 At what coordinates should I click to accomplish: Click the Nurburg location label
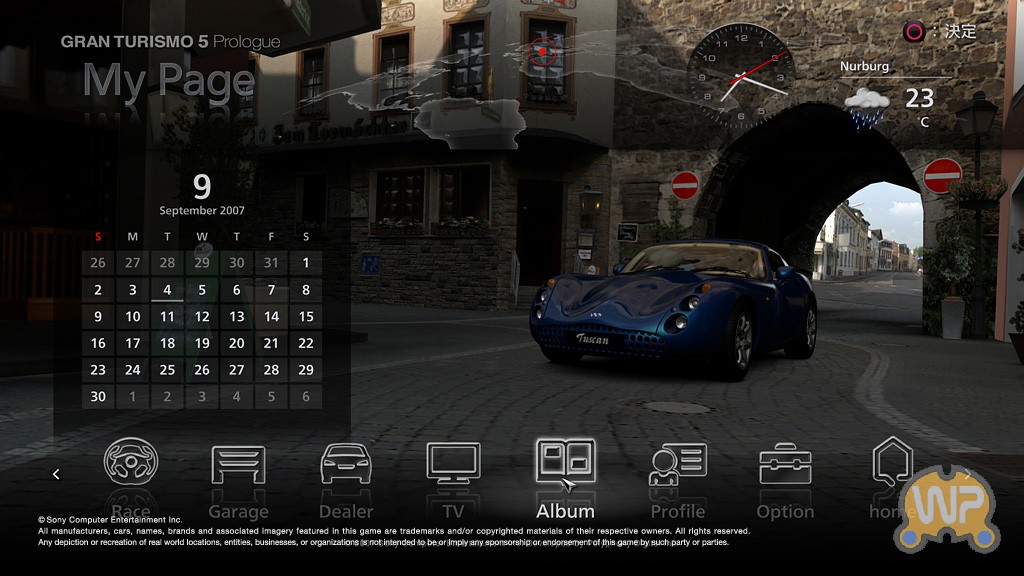[x=864, y=67]
